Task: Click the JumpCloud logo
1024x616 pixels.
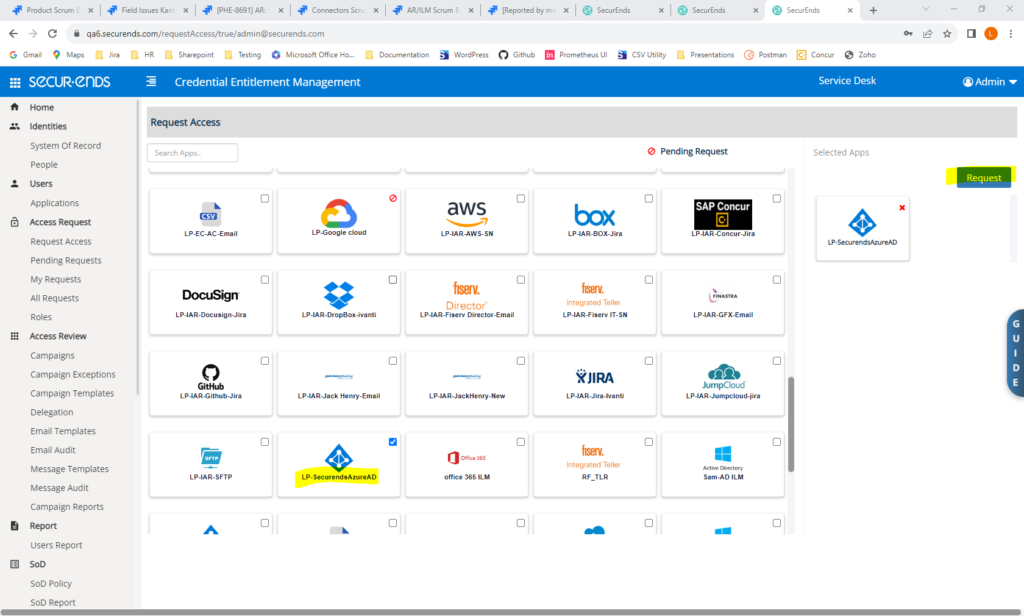Action: point(723,376)
